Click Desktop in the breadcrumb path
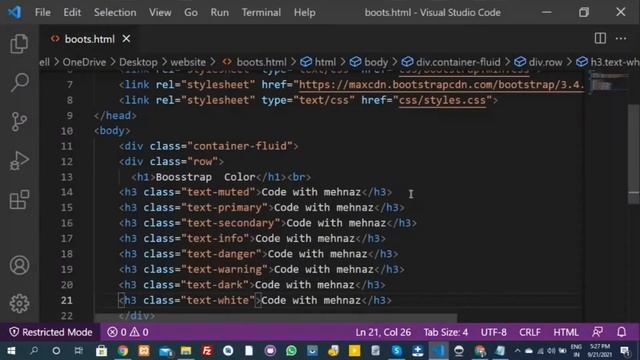The height and width of the screenshot is (360, 640). click(138, 62)
